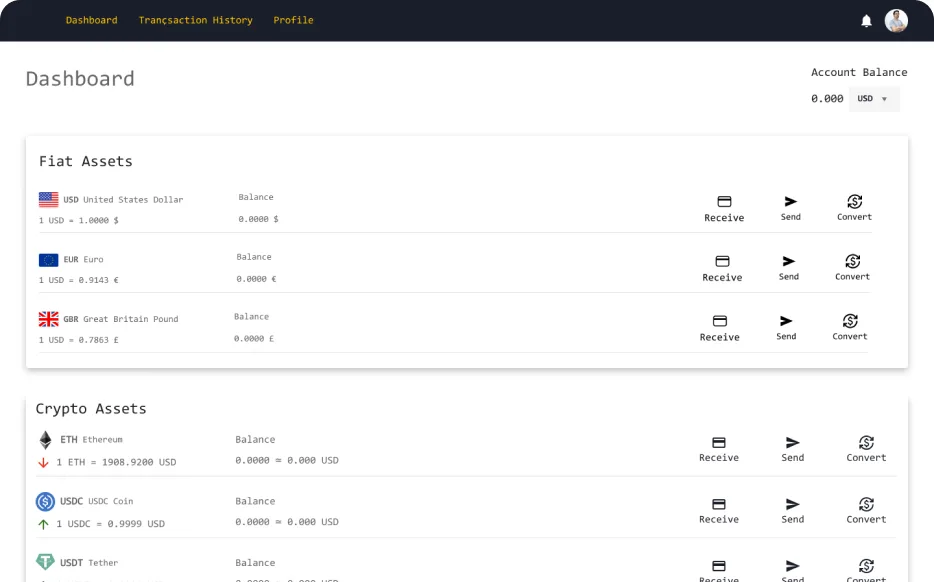934x582 pixels.
Task: Open the notifications bell
Action: (866, 21)
